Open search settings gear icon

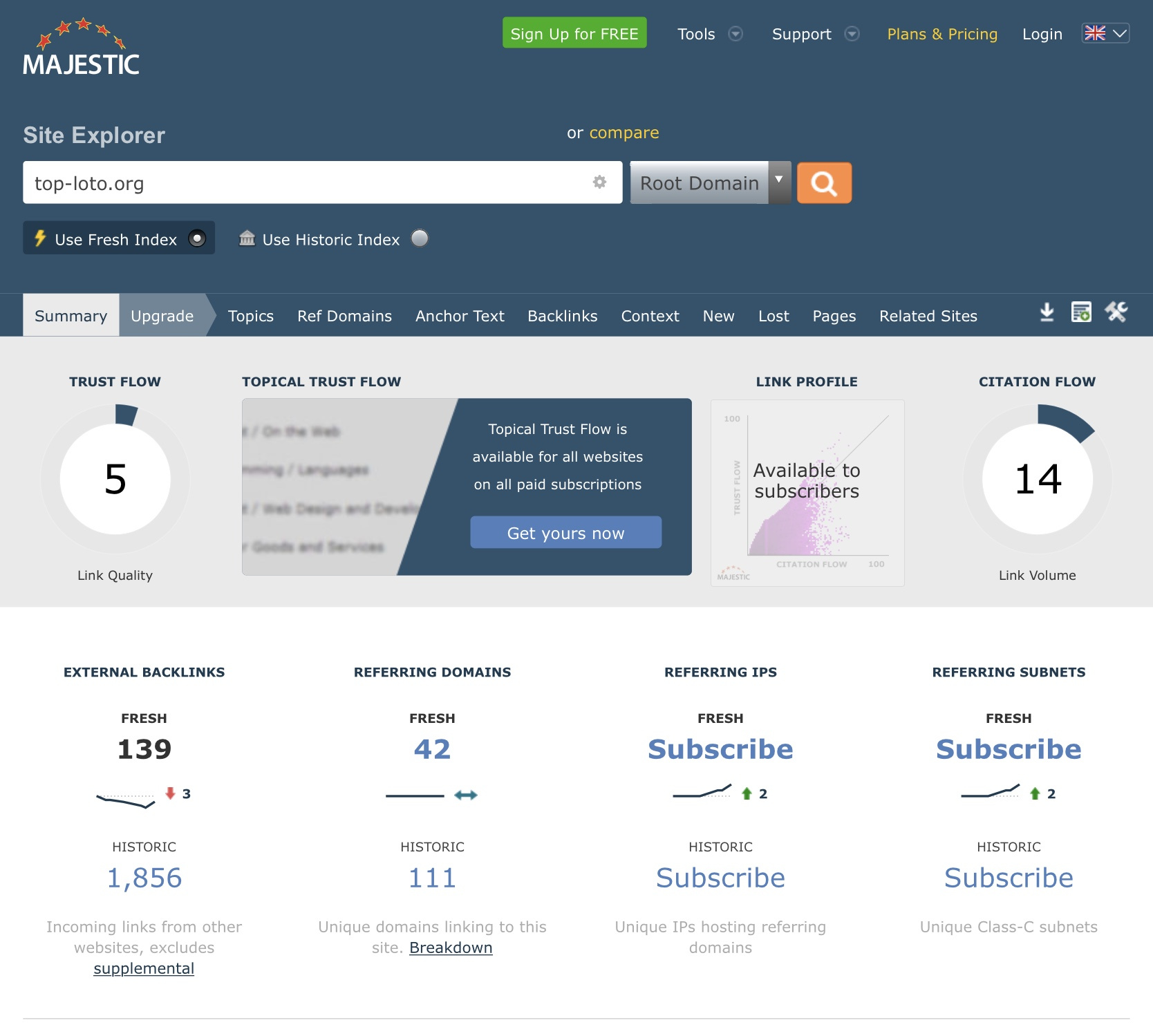(x=599, y=182)
